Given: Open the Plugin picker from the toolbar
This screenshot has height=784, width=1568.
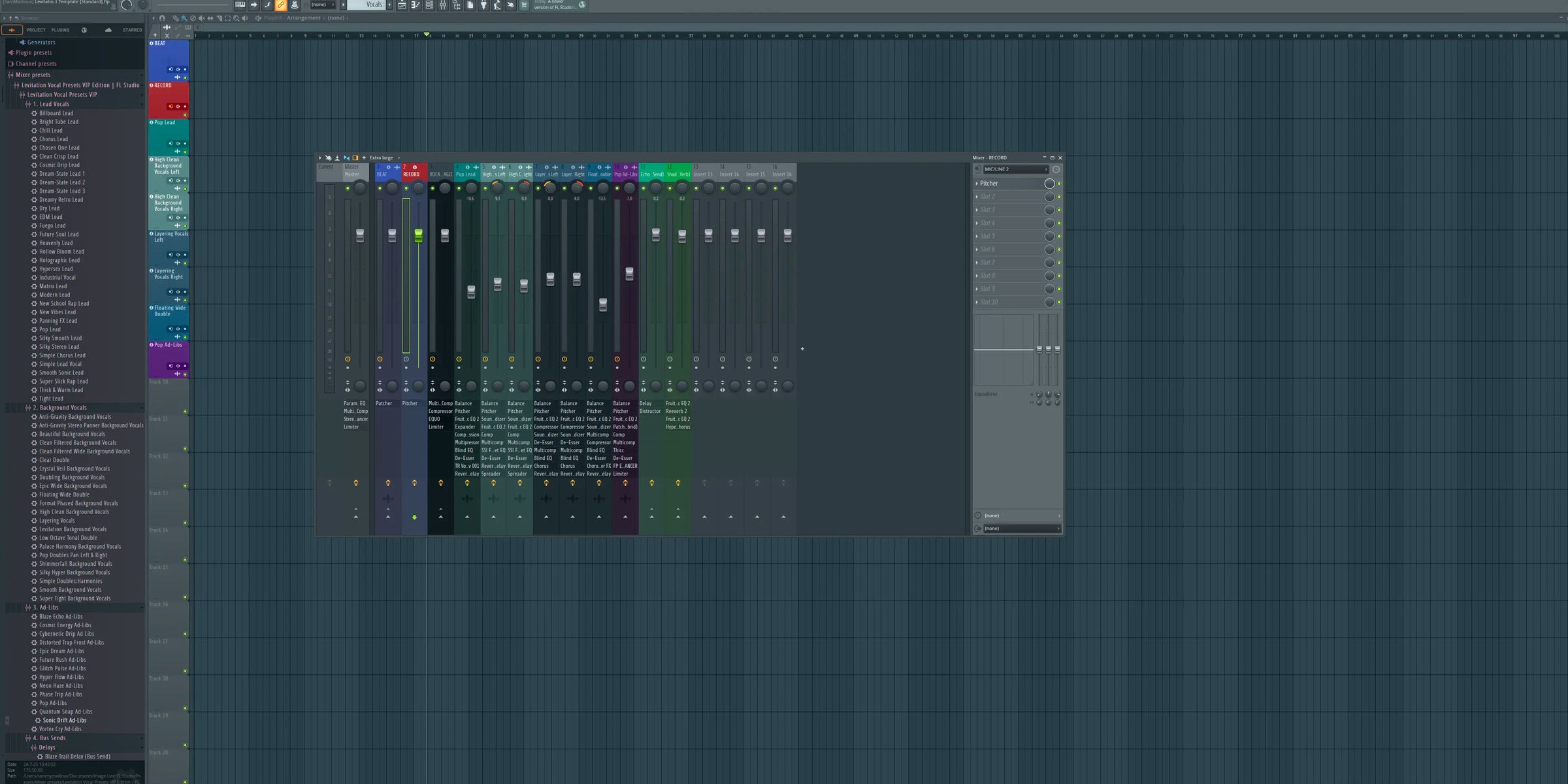Looking at the screenshot, I should click(483, 5).
